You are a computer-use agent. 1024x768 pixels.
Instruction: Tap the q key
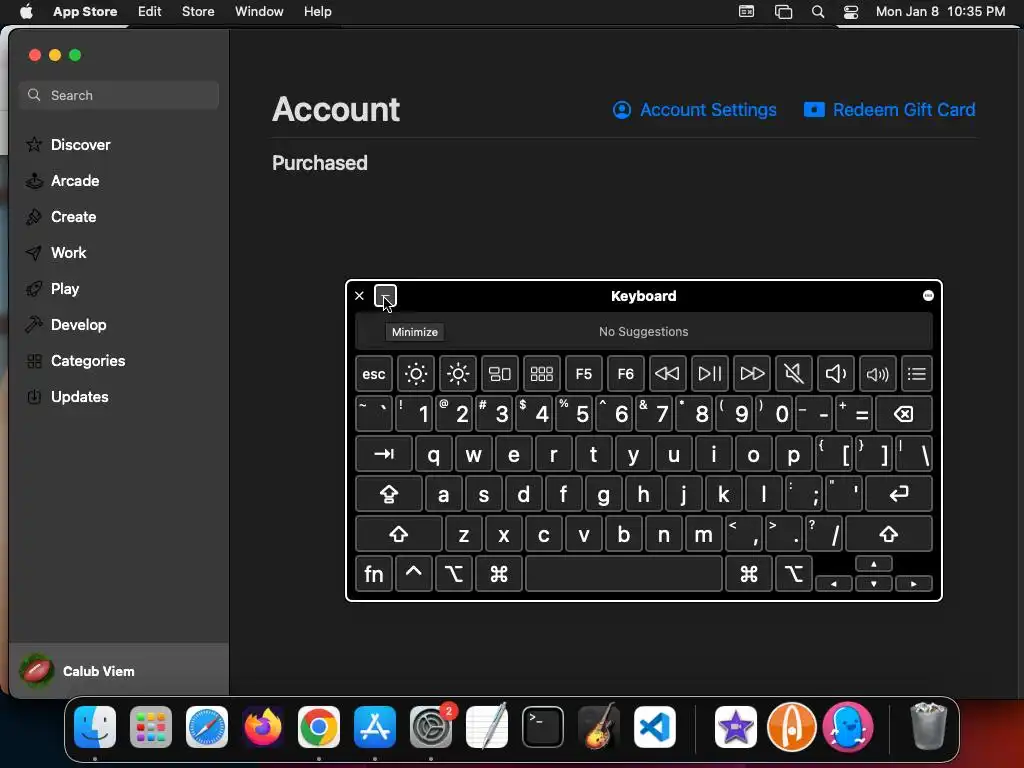(x=433, y=454)
